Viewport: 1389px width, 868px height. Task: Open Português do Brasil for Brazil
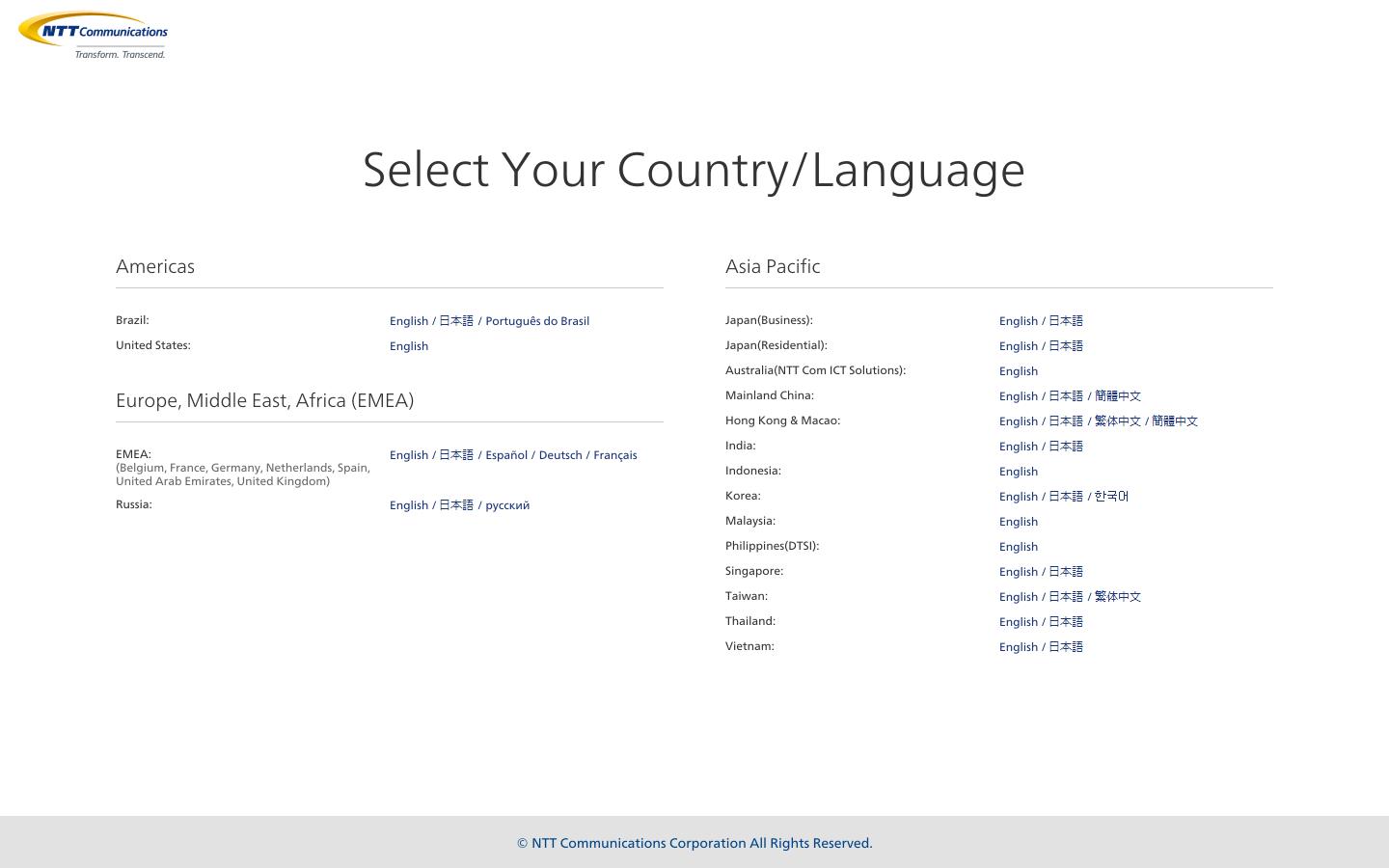tap(537, 320)
